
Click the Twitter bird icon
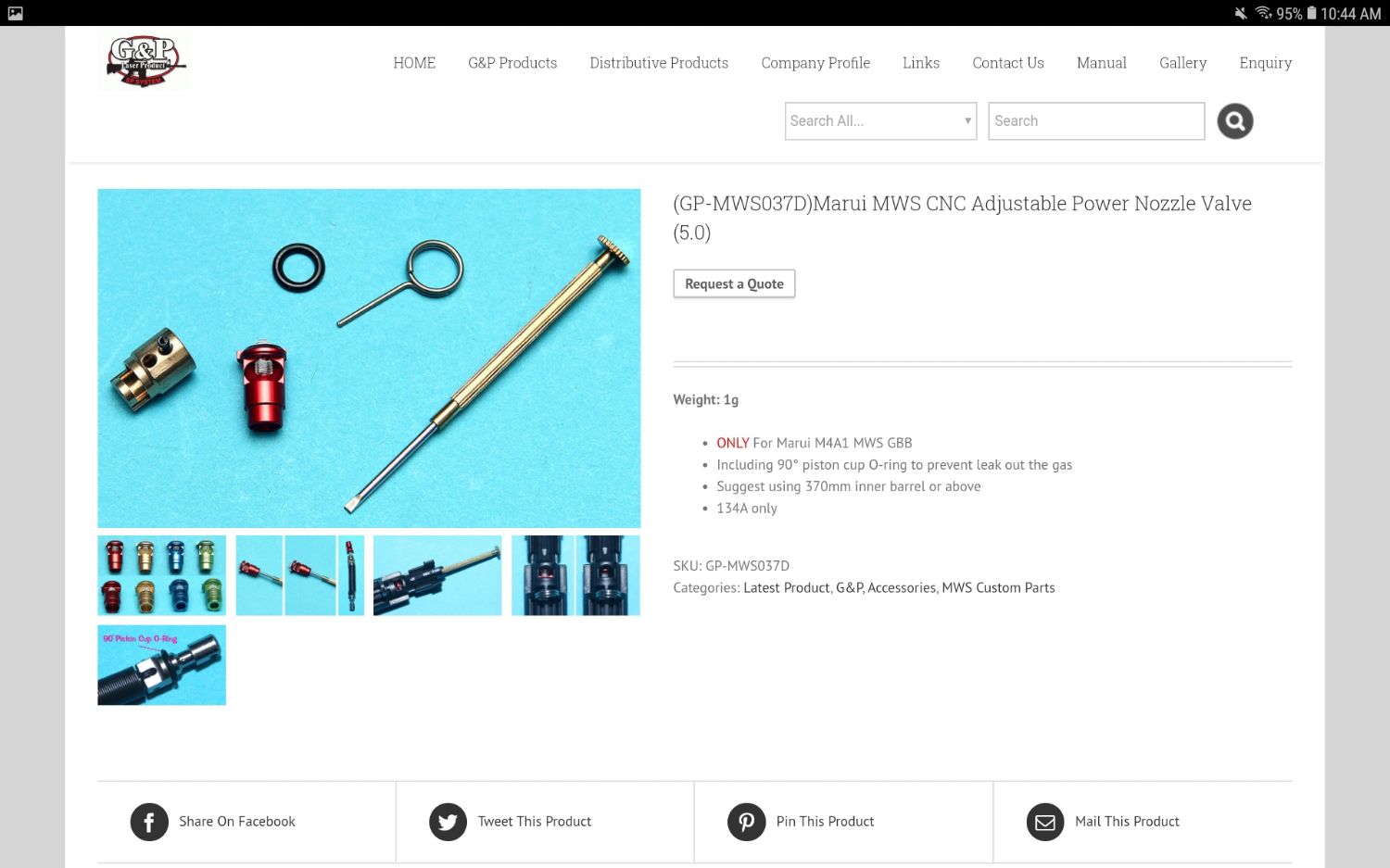(x=448, y=822)
